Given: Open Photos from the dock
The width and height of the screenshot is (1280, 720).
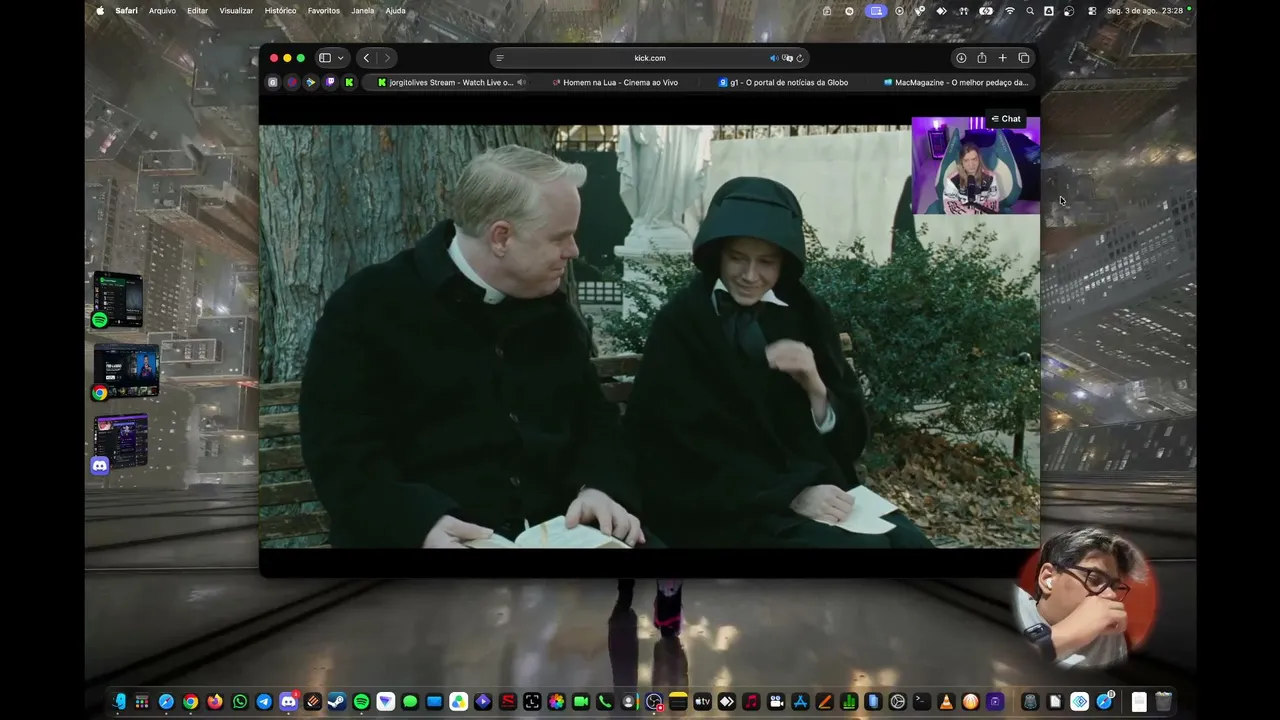Looking at the screenshot, I should (556, 702).
